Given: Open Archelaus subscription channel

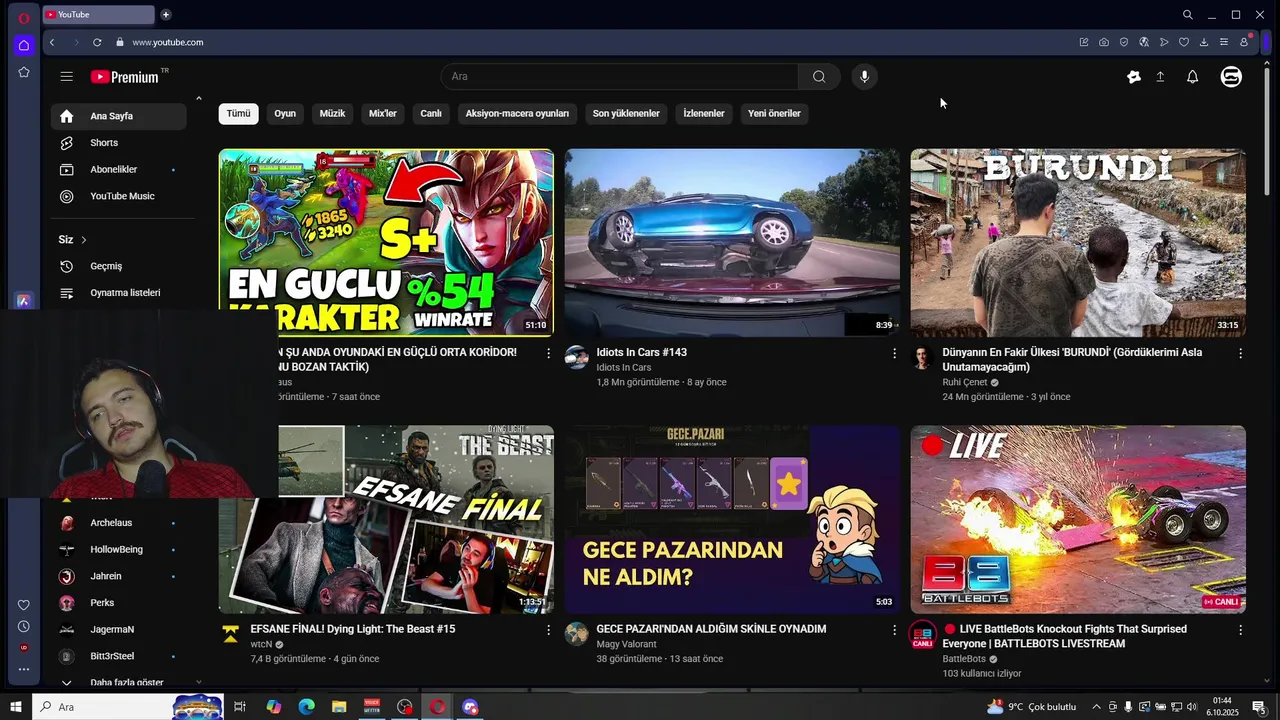Looking at the screenshot, I should pos(119,523).
